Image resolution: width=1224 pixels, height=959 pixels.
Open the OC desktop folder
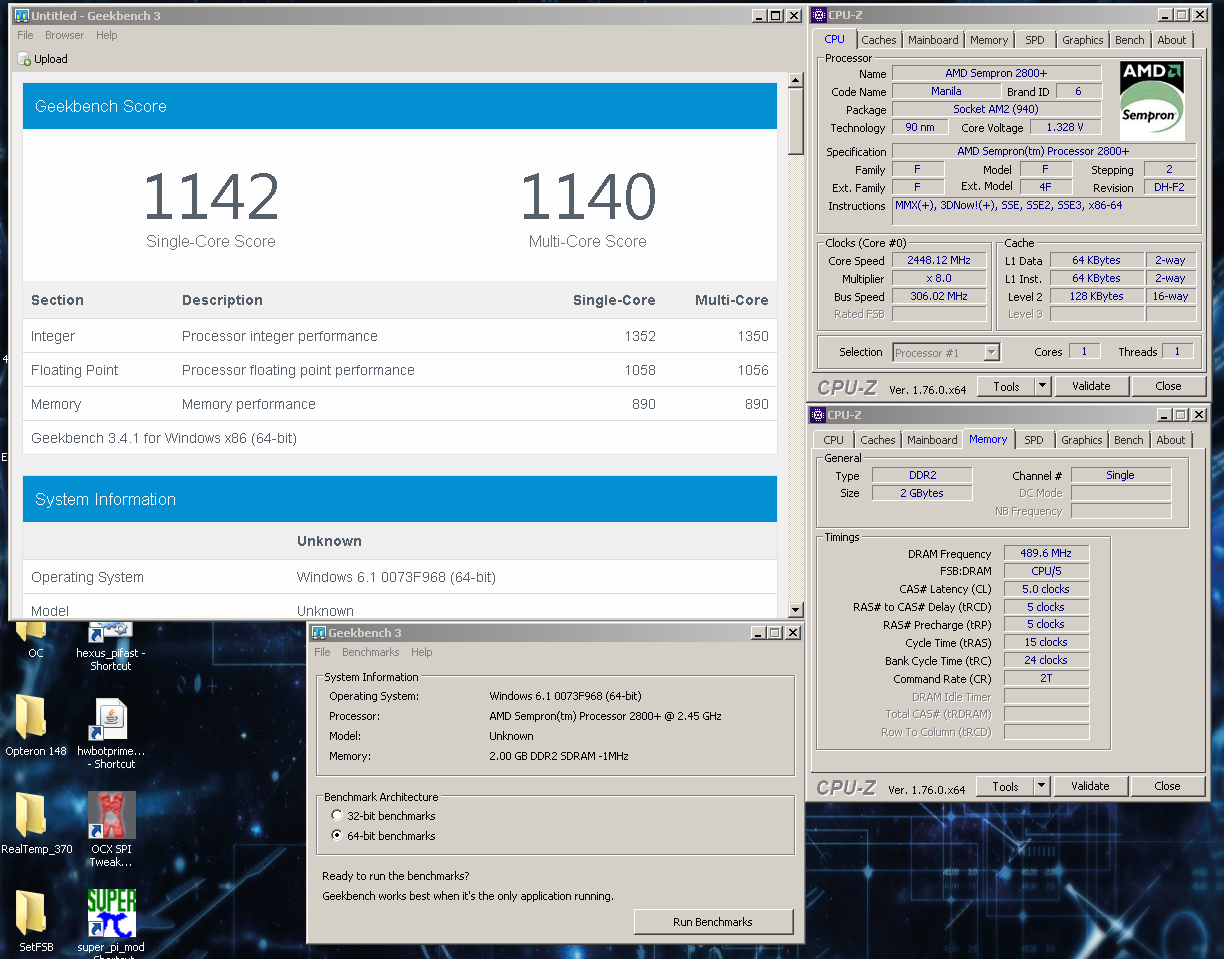coord(31,631)
